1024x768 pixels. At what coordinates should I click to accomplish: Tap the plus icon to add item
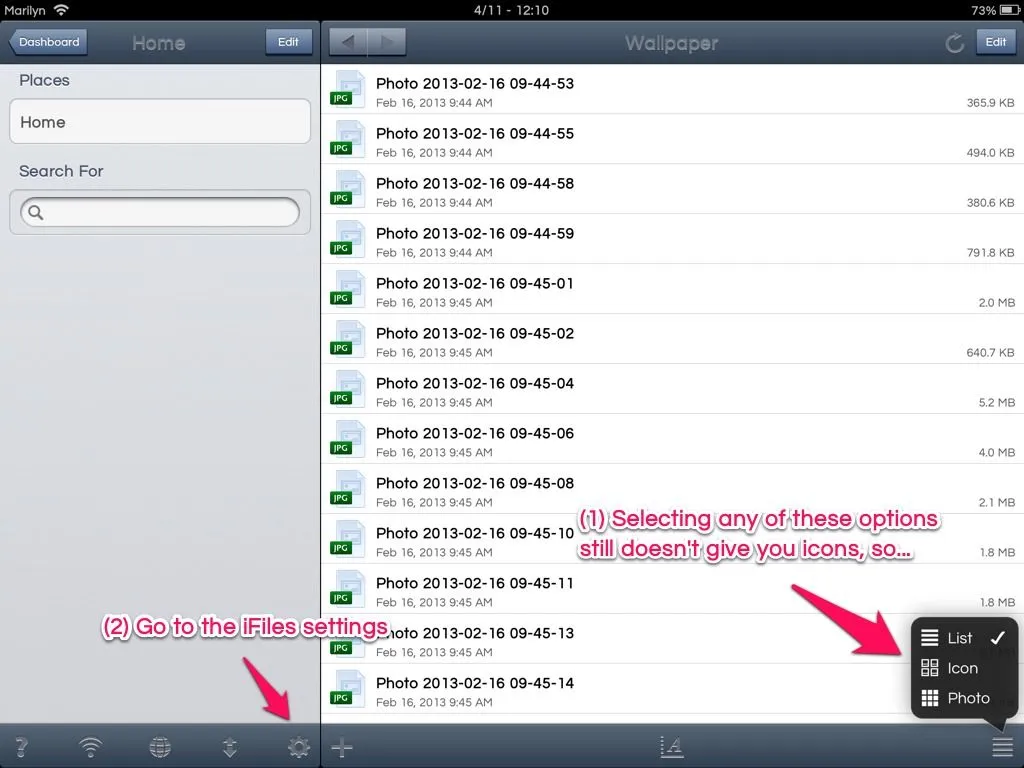342,747
